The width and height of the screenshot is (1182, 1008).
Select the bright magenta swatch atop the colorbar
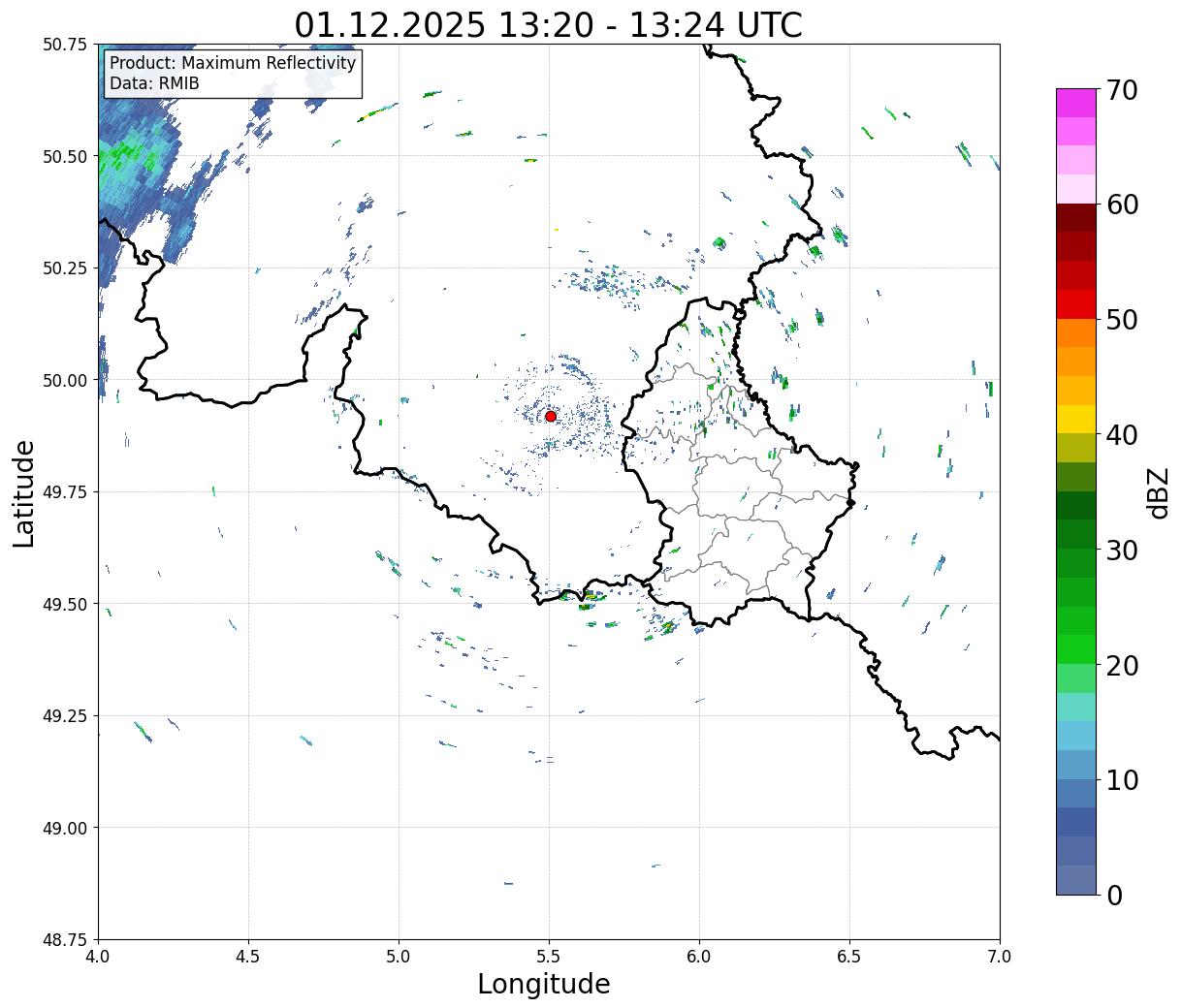pos(1075,103)
